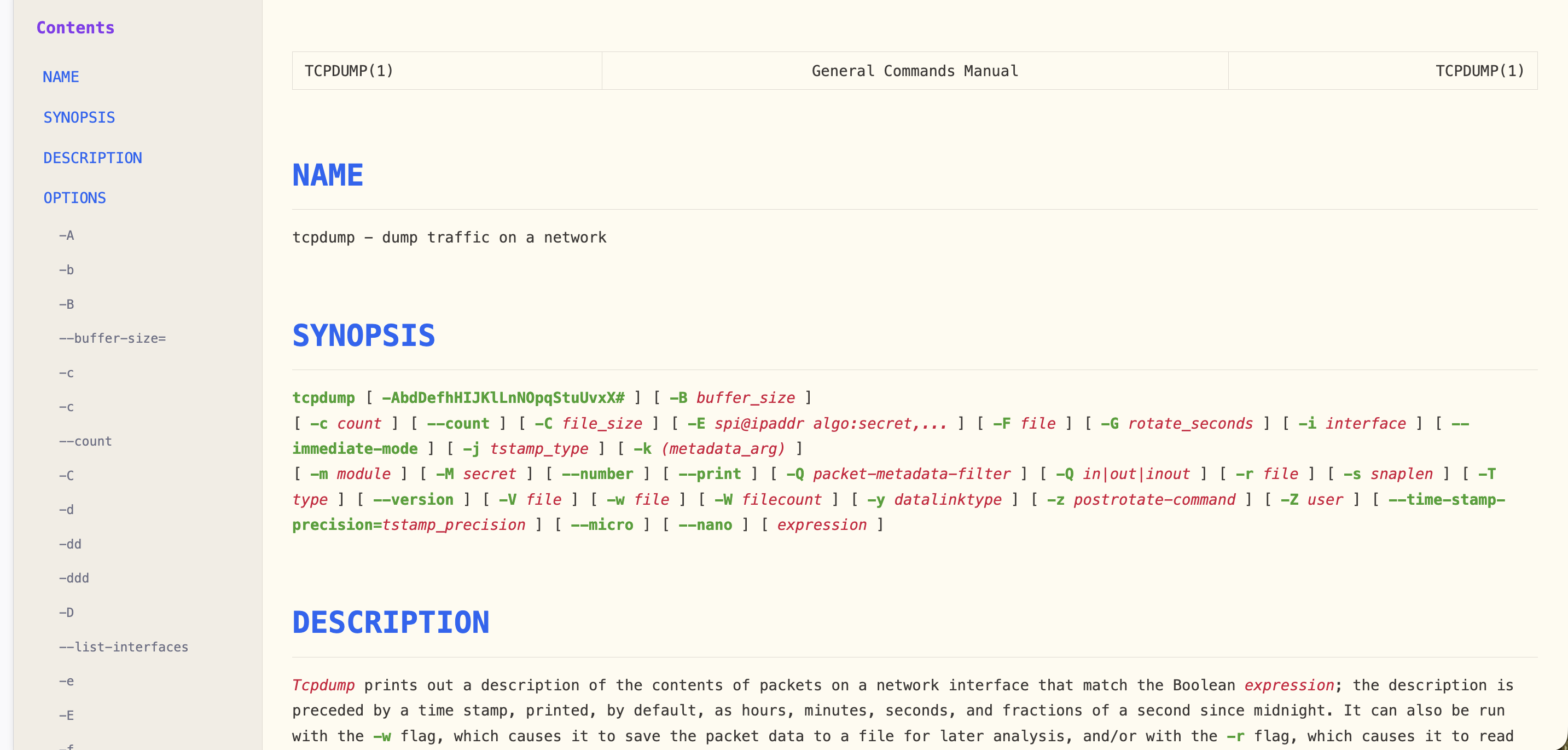Open the -C option entry
This screenshot has width=1568, height=750.
point(66,475)
